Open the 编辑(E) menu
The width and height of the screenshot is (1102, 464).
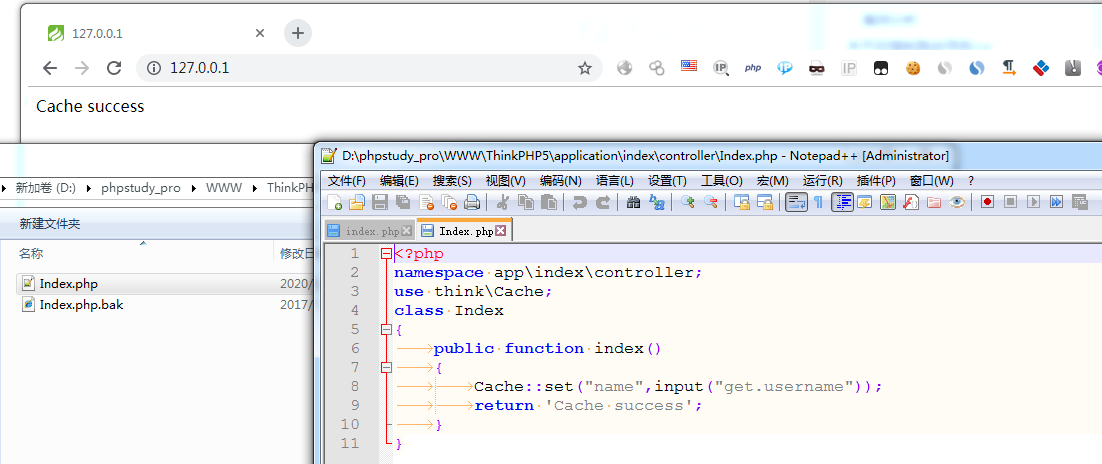[x=399, y=181]
